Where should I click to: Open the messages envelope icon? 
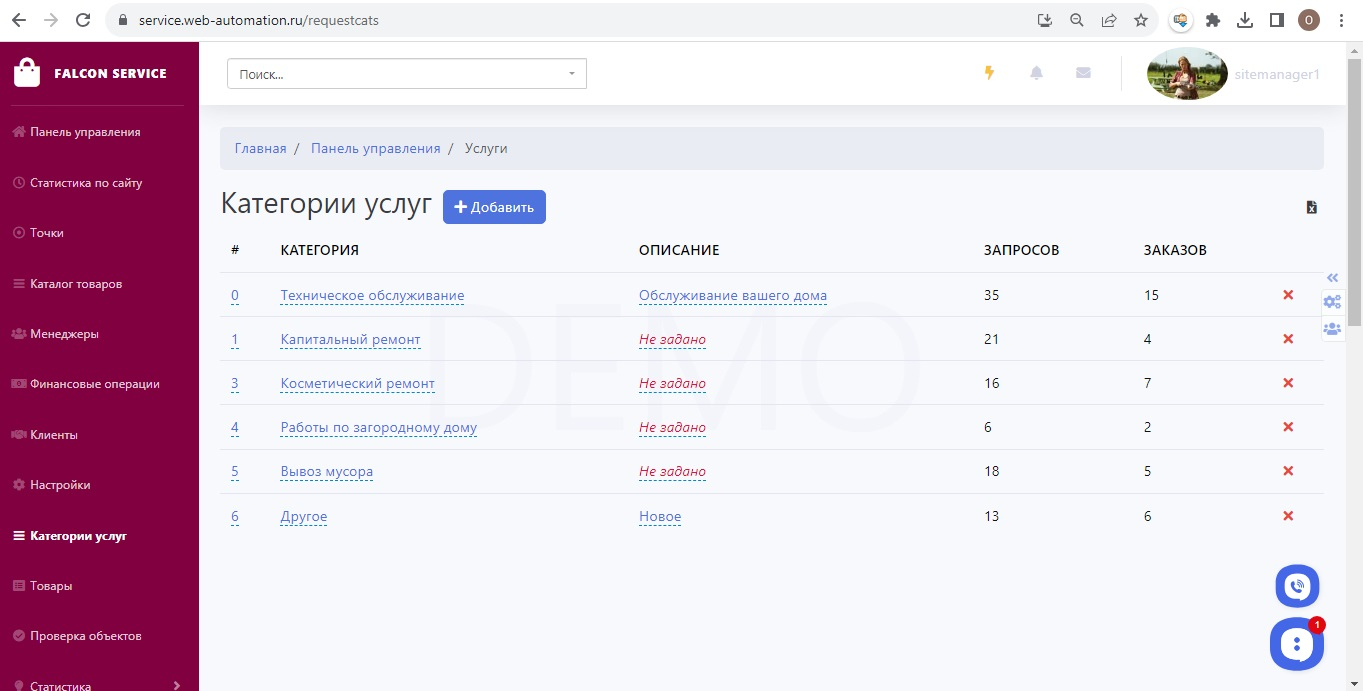point(1083,73)
